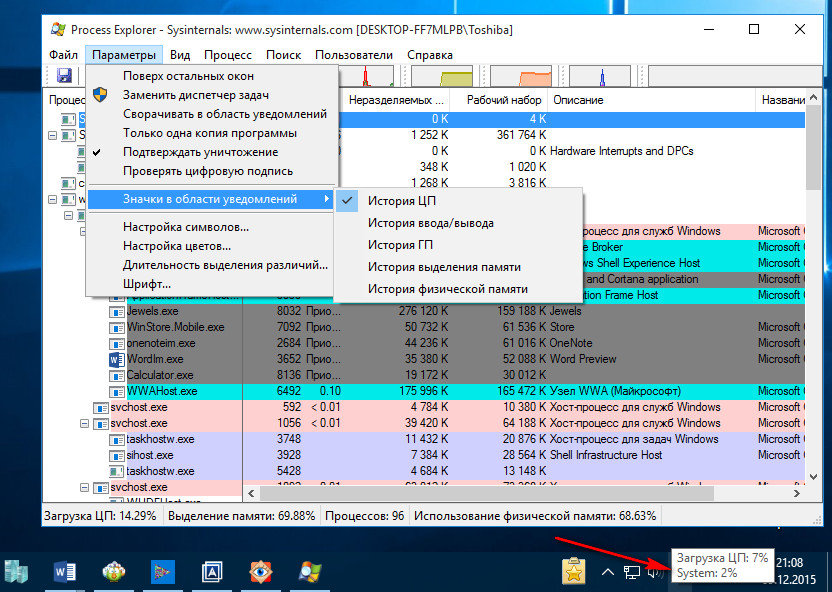Choose Длительность выделения различий... entry
The width and height of the screenshot is (832, 592).
(212, 265)
